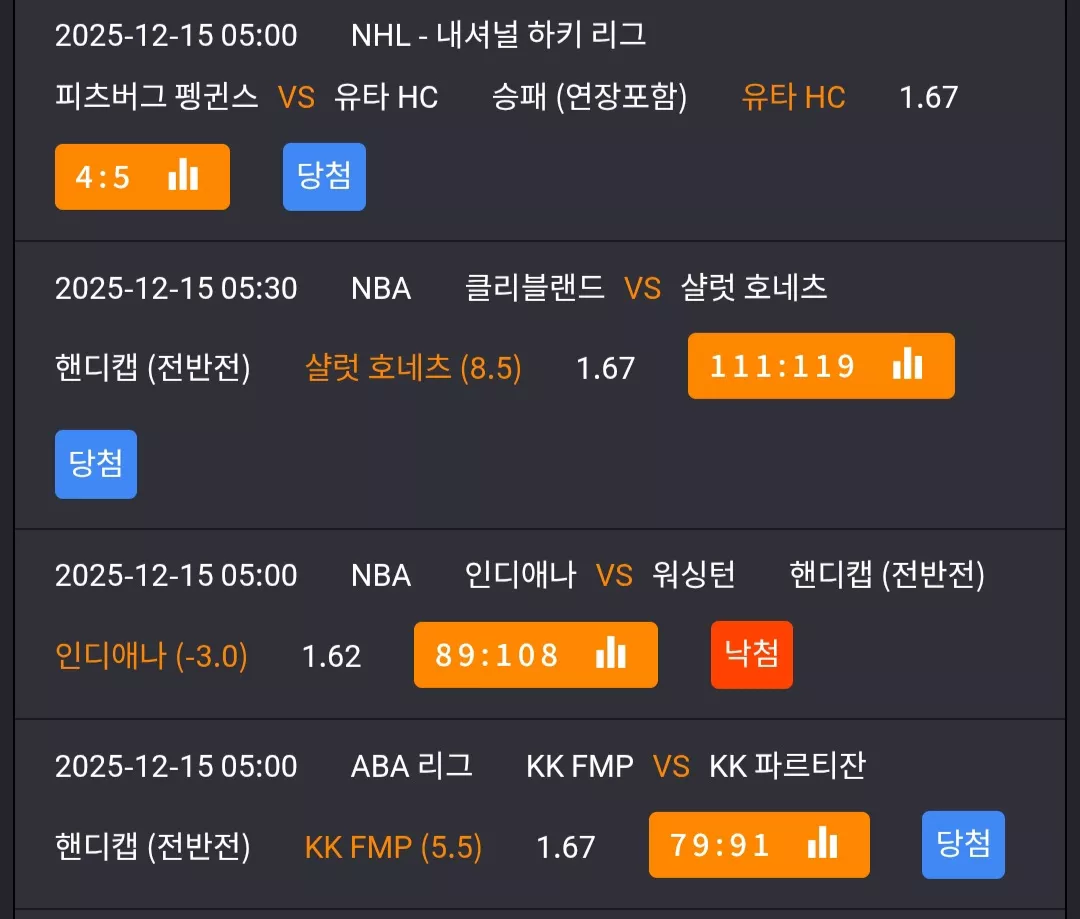Click 당첨 badge under Pittsburgh vs Utah match
1080x919 pixels.
(324, 176)
